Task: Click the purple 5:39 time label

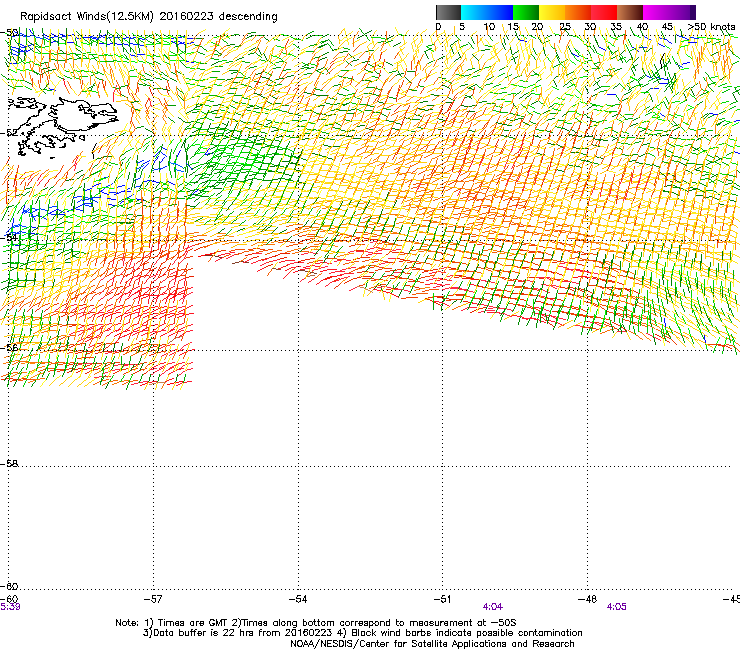Action: coord(10,607)
